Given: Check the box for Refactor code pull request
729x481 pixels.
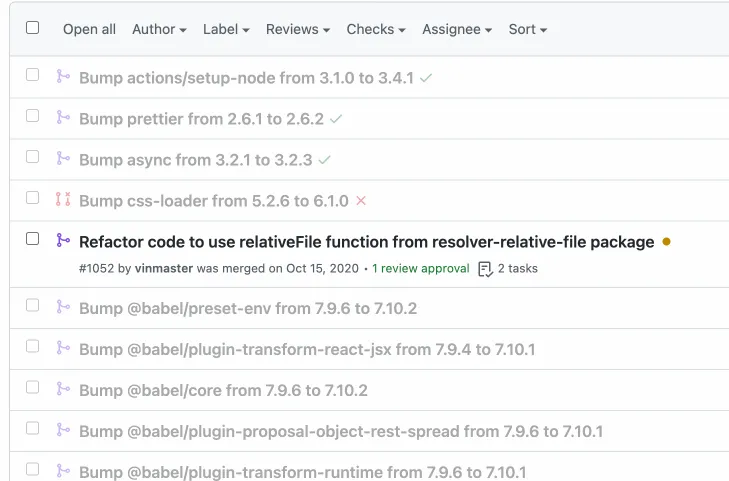Looking at the screenshot, I should 32,239.
